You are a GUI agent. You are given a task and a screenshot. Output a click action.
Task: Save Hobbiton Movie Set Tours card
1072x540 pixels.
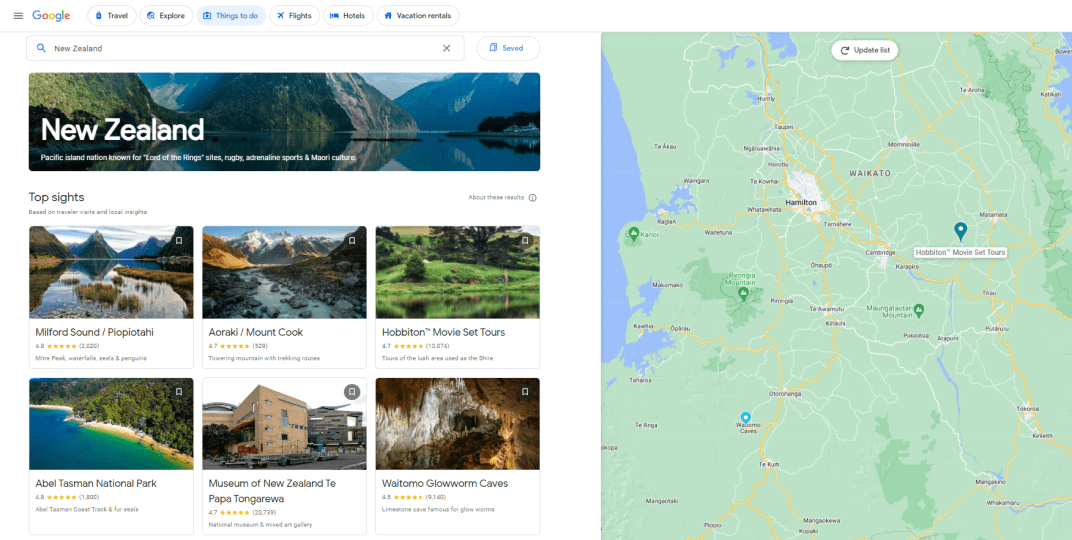tap(525, 241)
